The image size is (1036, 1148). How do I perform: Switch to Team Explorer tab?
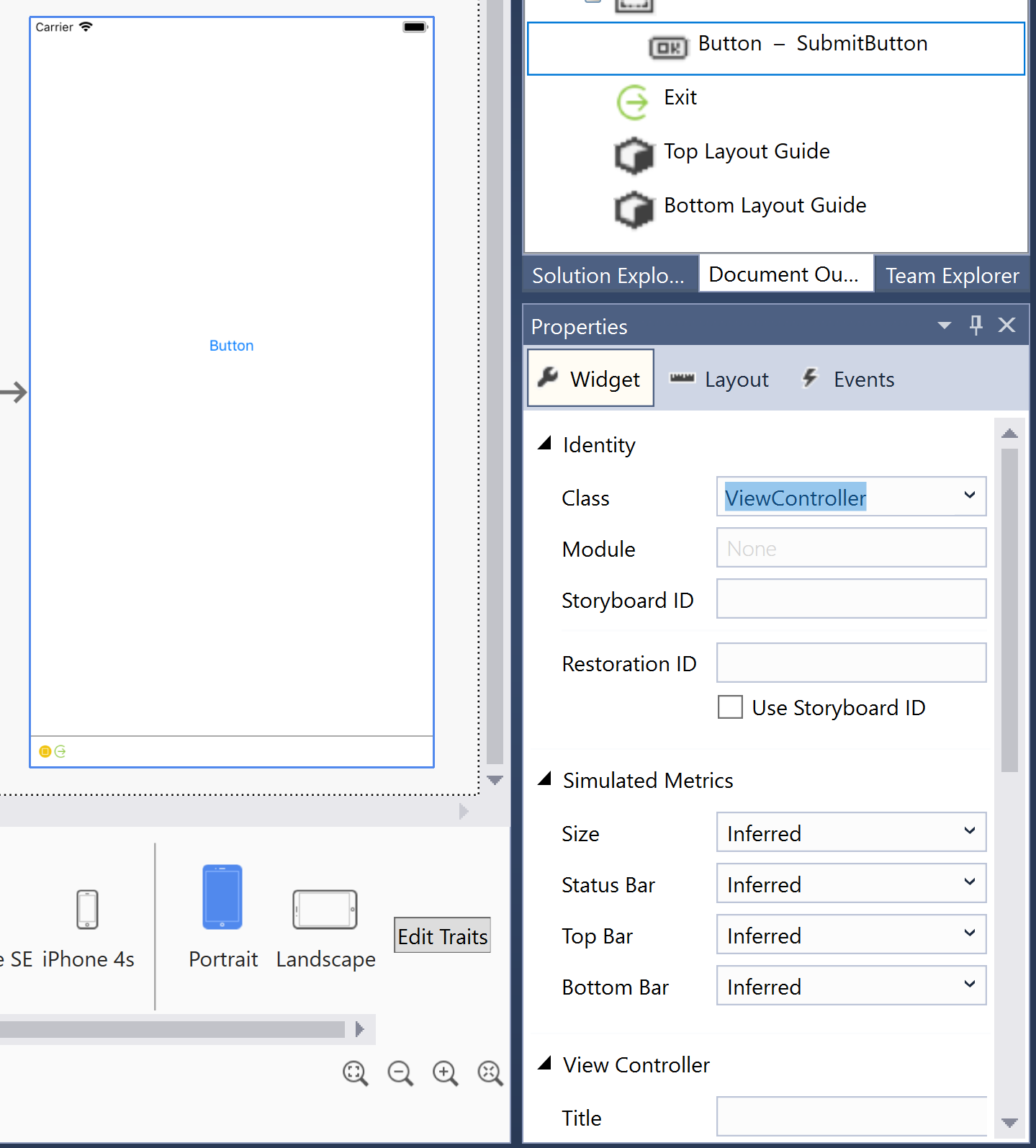coord(952,274)
